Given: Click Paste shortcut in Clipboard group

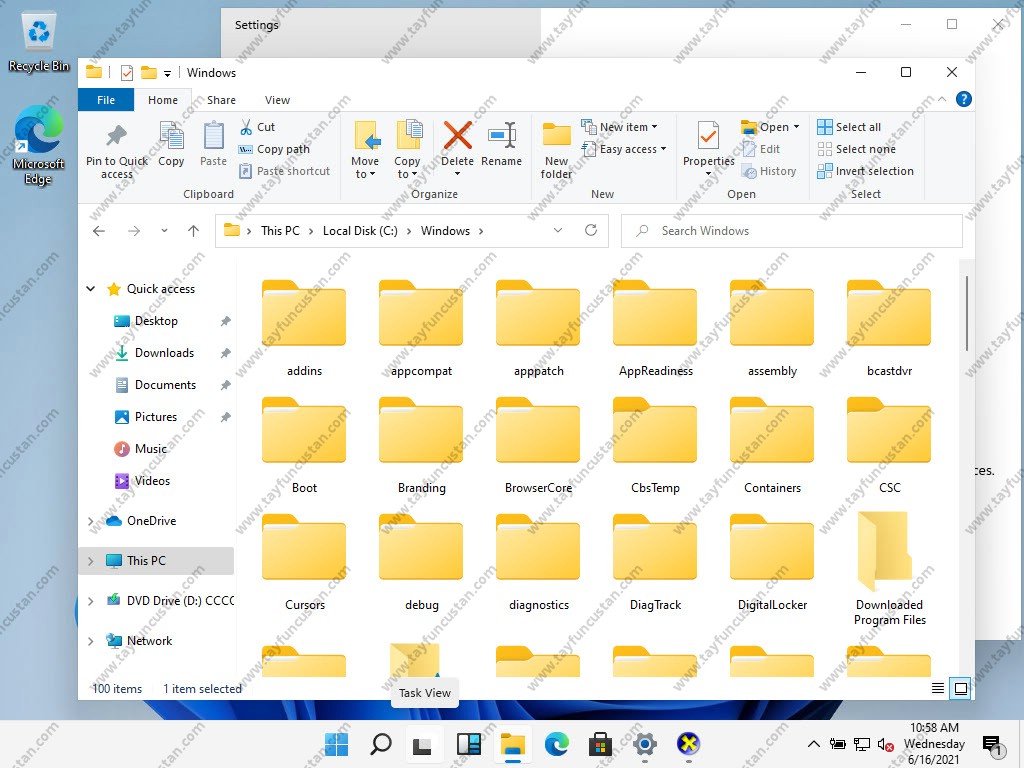Looking at the screenshot, I should [x=284, y=171].
